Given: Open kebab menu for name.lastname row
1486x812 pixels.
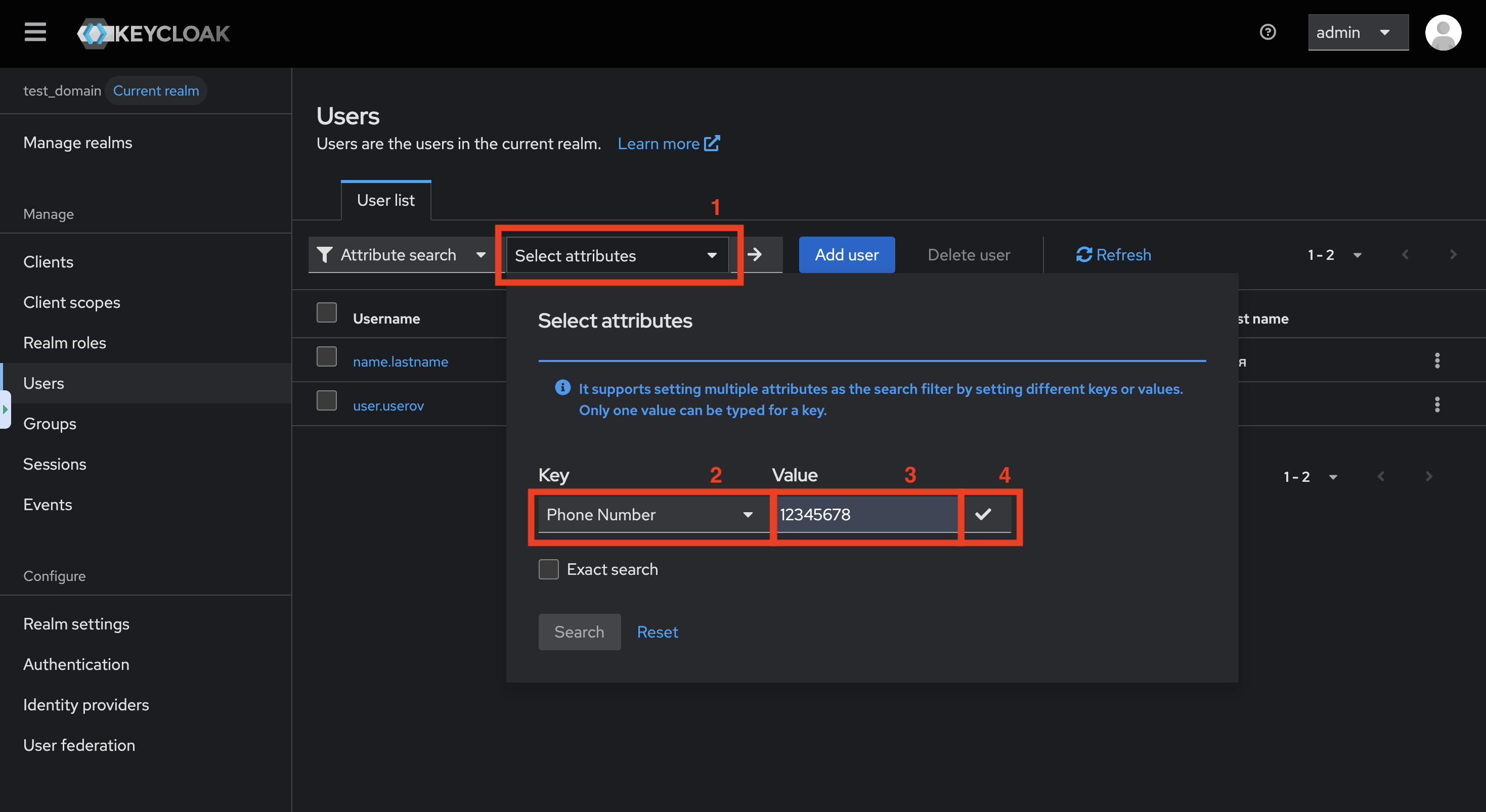Looking at the screenshot, I should [x=1436, y=360].
